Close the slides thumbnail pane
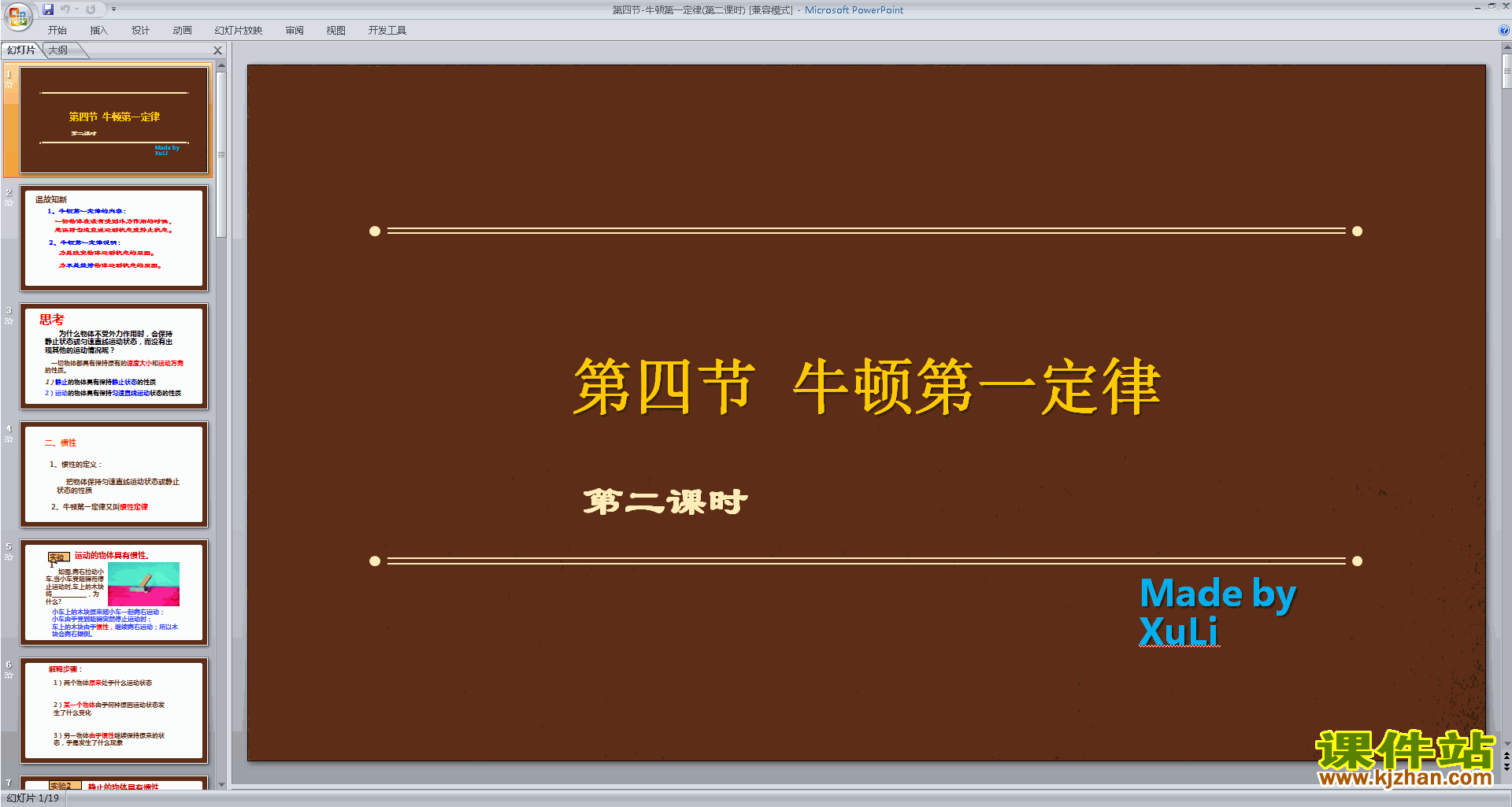The image size is (1512, 807). pos(218,50)
